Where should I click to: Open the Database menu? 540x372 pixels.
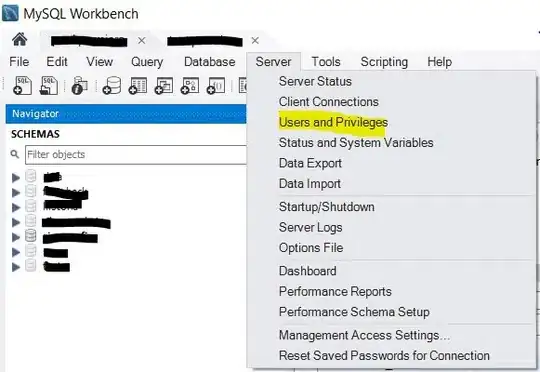(x=210, y=62)
